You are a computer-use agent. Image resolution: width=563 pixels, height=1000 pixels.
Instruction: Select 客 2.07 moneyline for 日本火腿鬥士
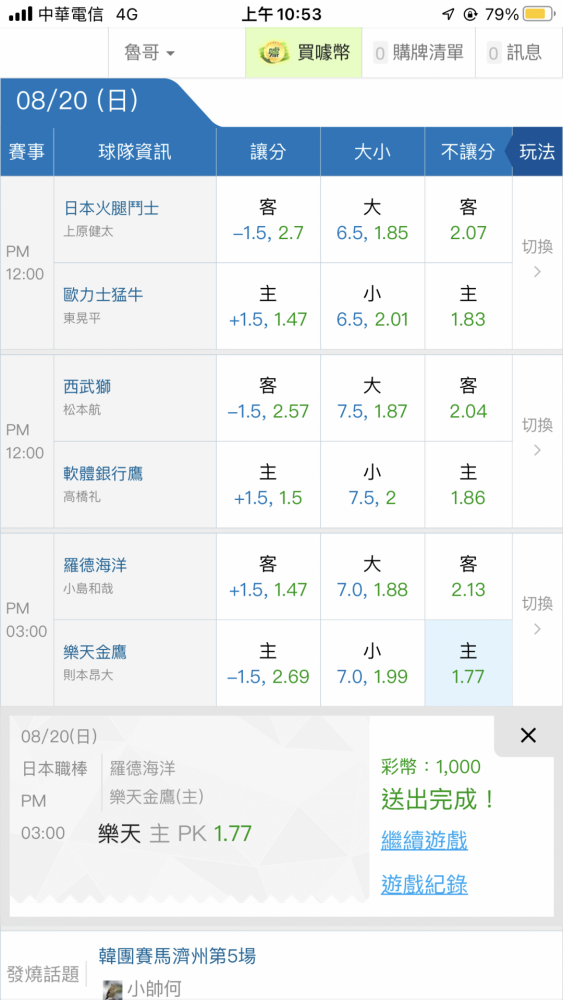click(x=468, y=219)
